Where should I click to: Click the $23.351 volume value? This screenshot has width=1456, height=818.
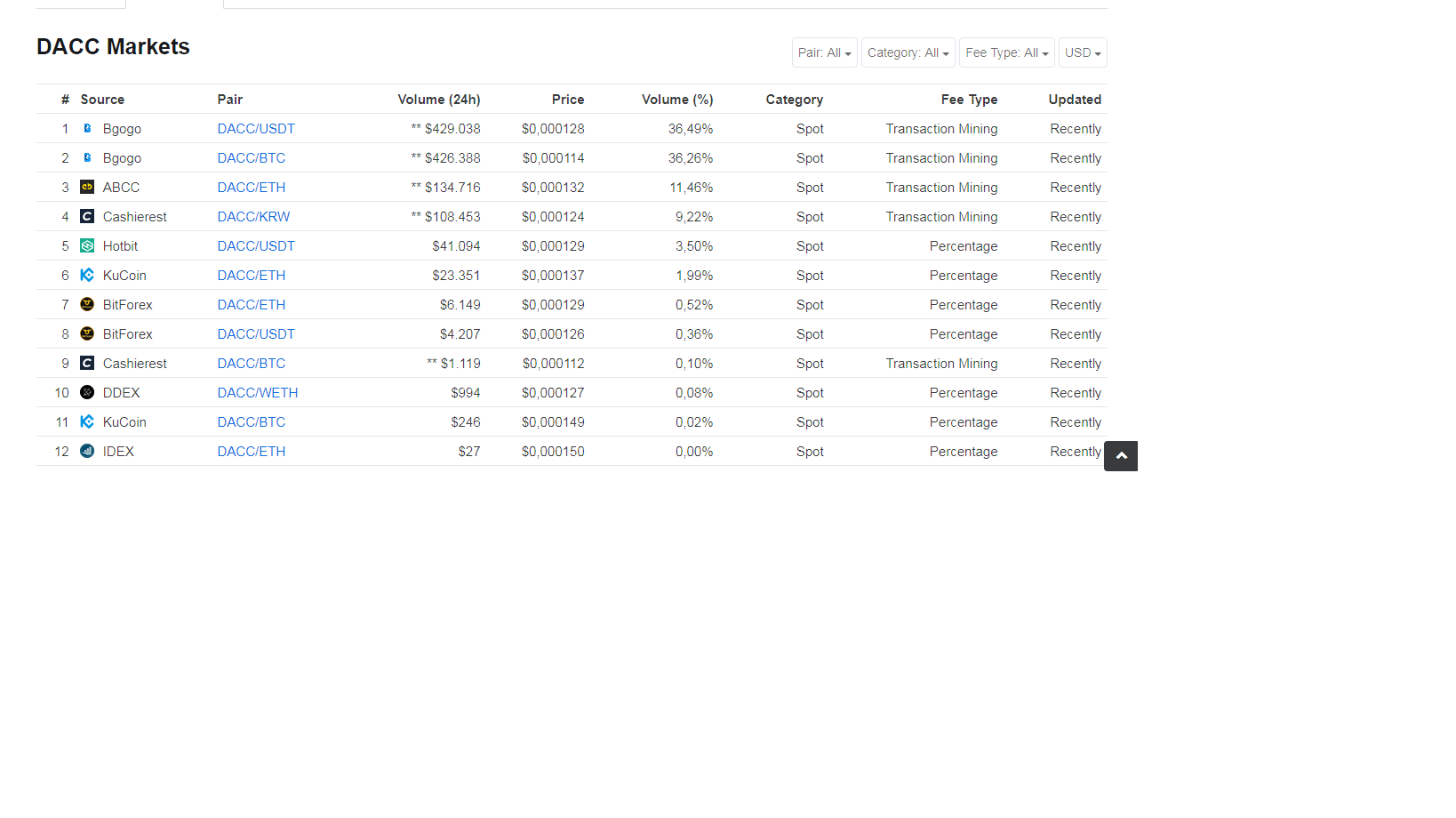pyautogui.click(x=456, y=276)
